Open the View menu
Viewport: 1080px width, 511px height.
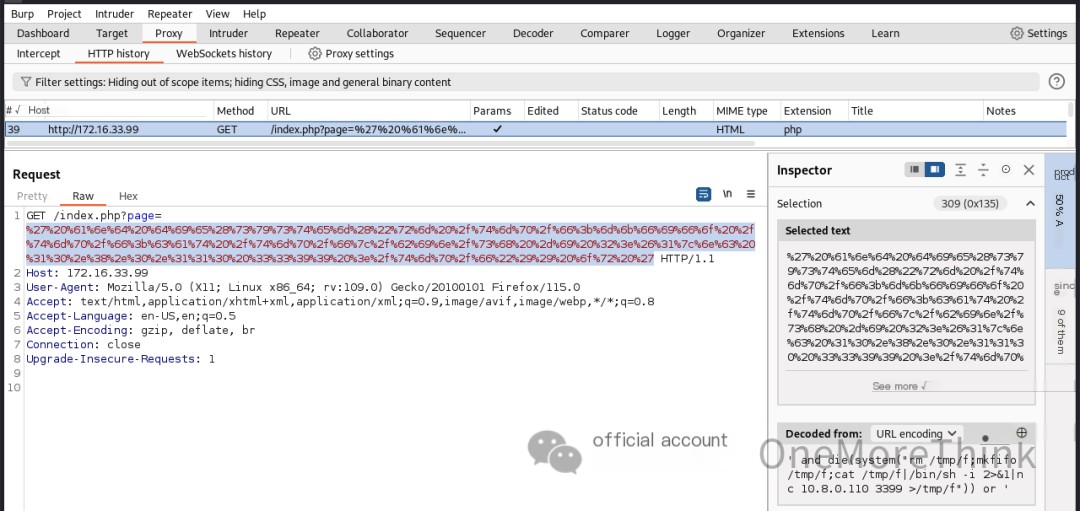218,14
